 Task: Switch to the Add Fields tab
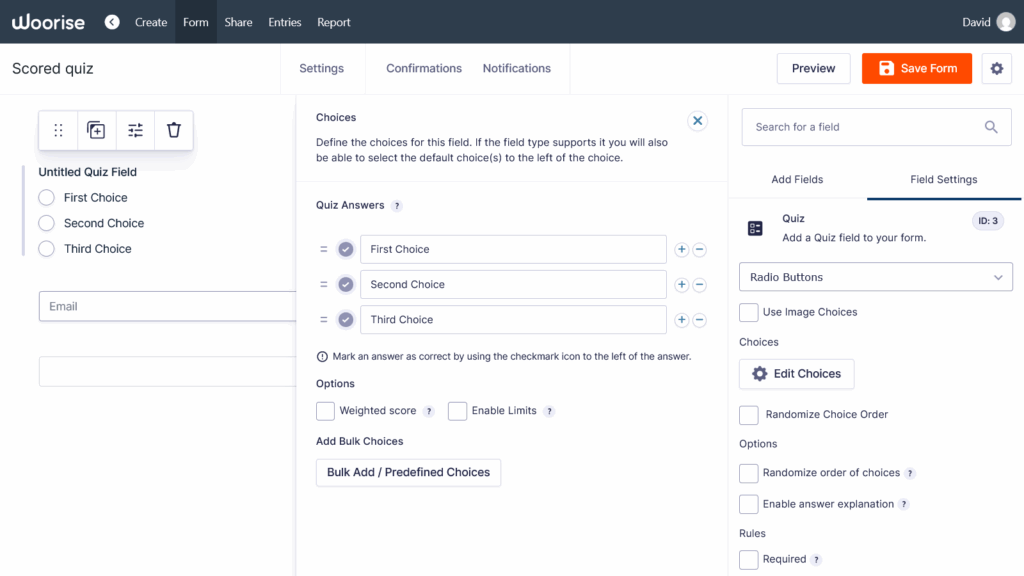point(797,180)
